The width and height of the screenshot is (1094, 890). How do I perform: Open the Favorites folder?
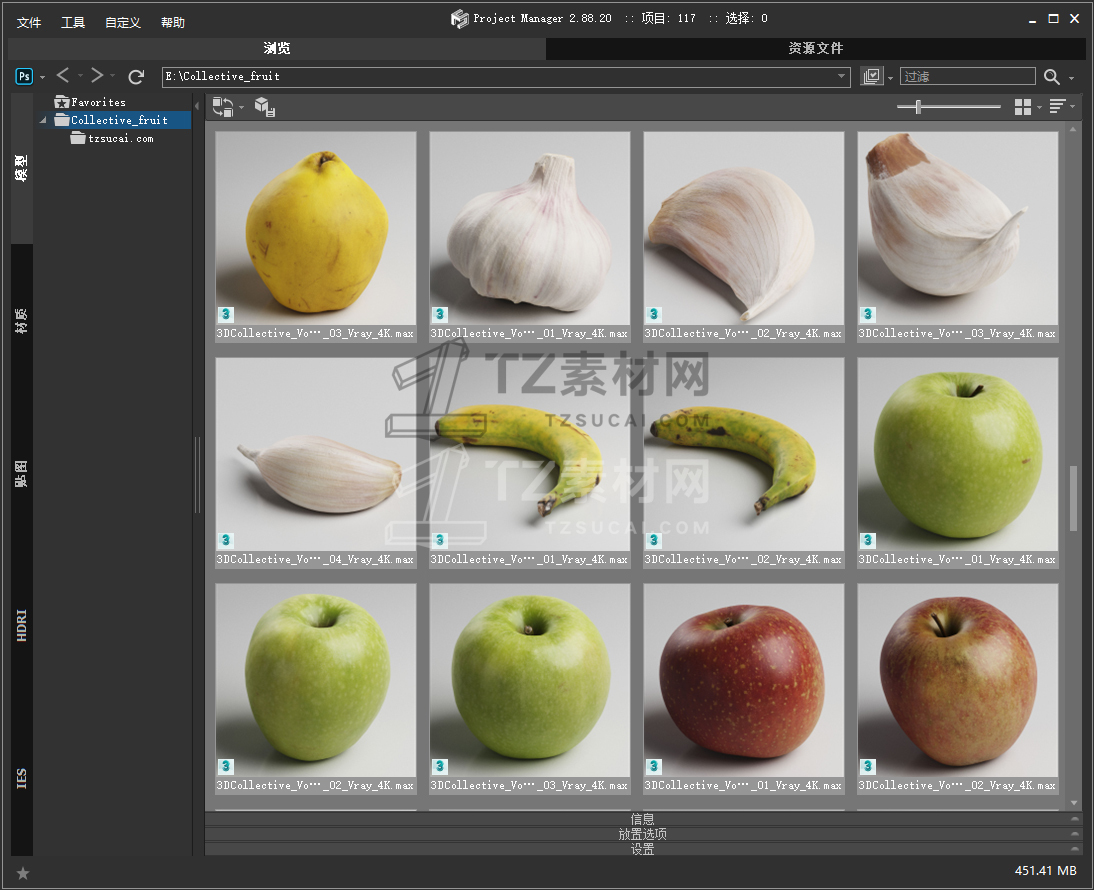point(97,102)
